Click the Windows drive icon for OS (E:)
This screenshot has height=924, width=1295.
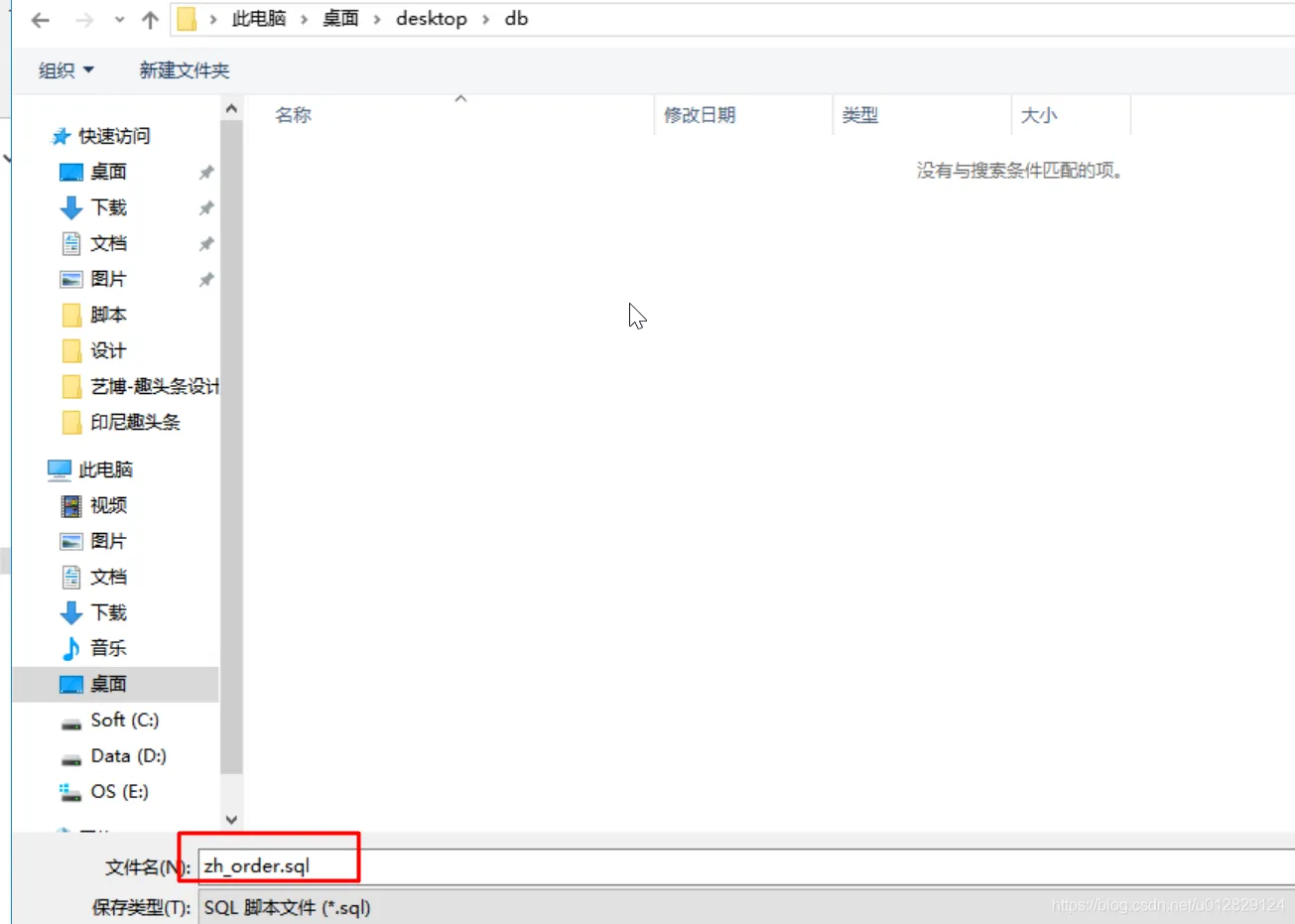tap(70, 791)
